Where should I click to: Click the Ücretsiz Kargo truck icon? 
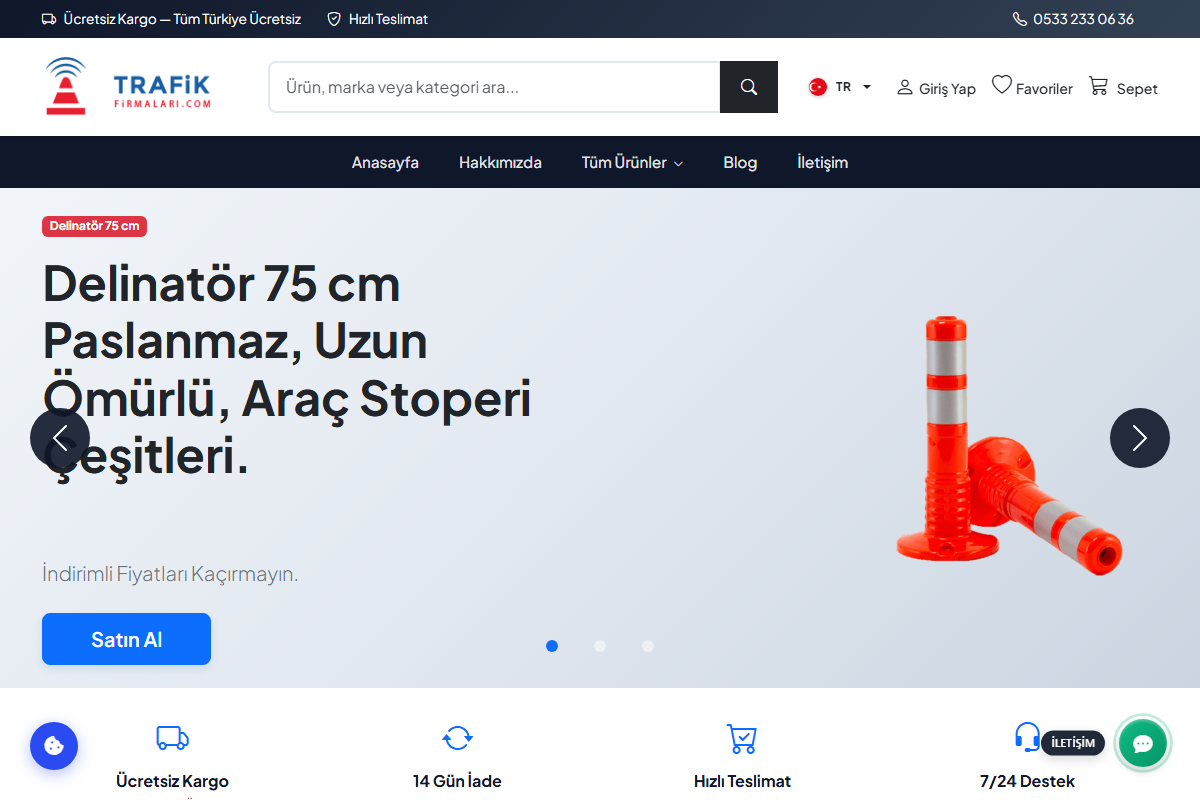point(172,739)
